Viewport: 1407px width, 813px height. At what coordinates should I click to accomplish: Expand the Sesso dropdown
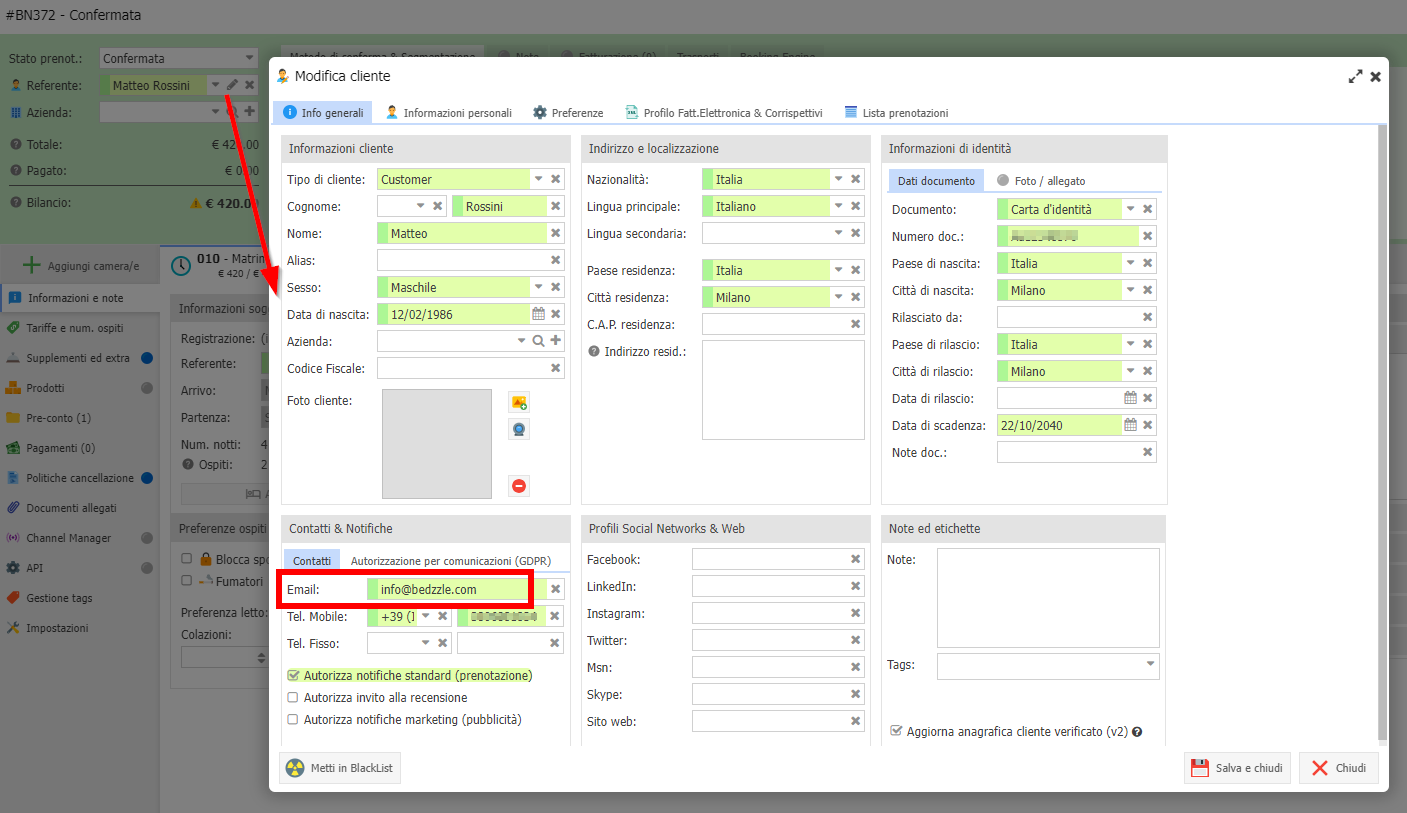[538, 287]
